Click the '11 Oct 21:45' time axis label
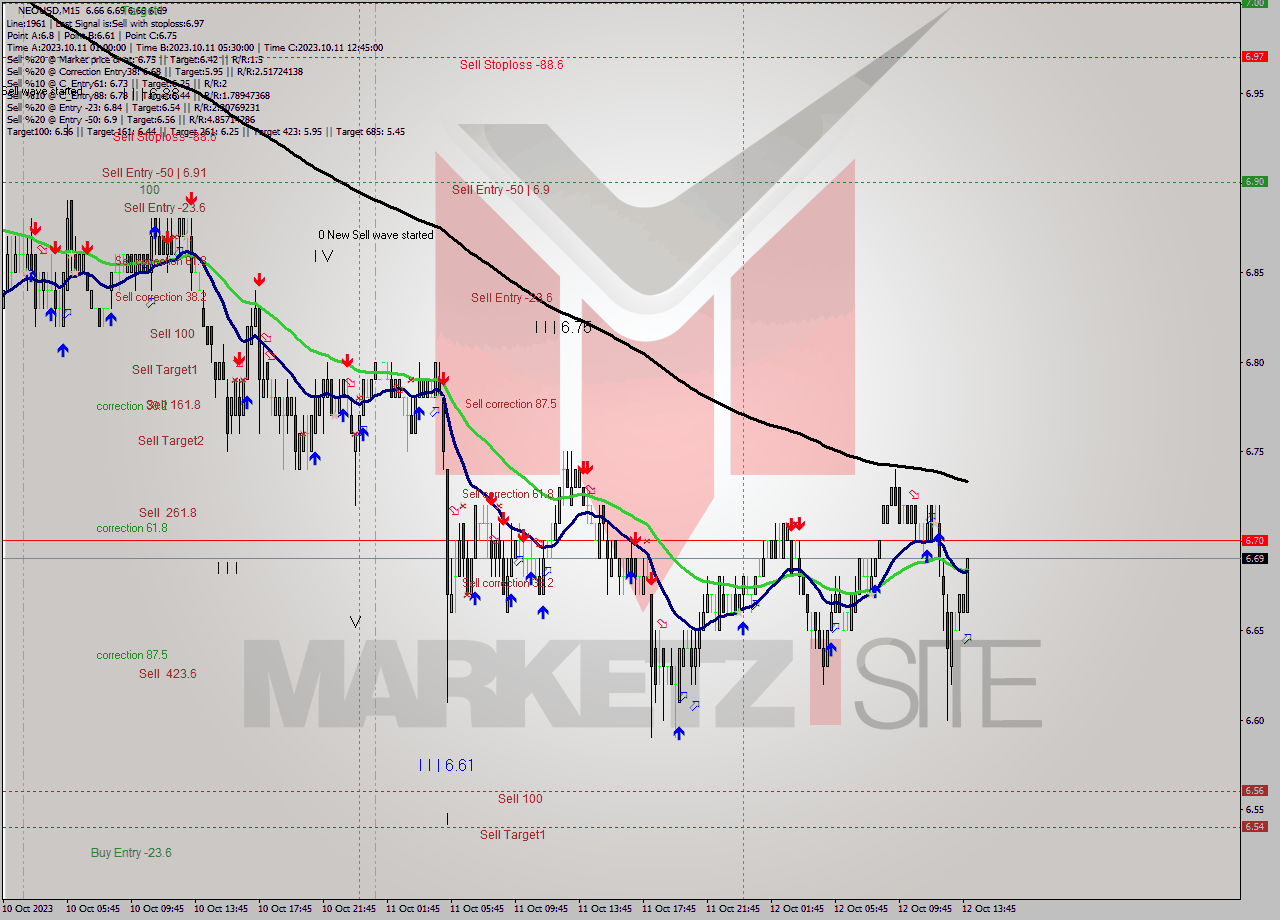Image resolution: width=1280 pixels, height=920 pixels. tap(732, 909)
